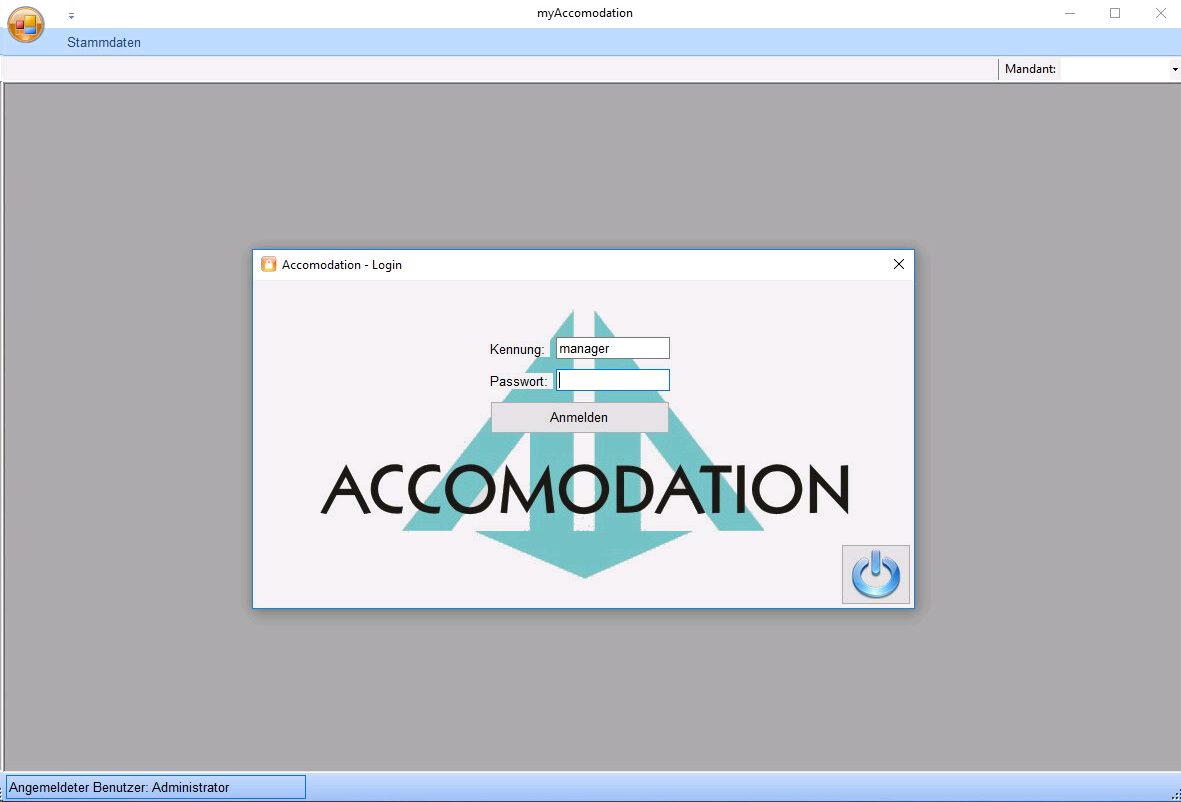Click the lock icon in login dialog title
This screenshot has width=1181, height=802.
click(268, 265)
